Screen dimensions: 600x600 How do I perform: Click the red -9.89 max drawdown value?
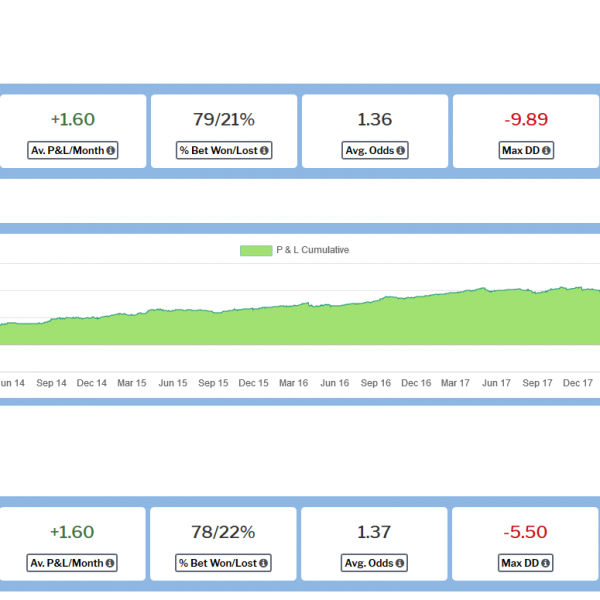(526, 120)
